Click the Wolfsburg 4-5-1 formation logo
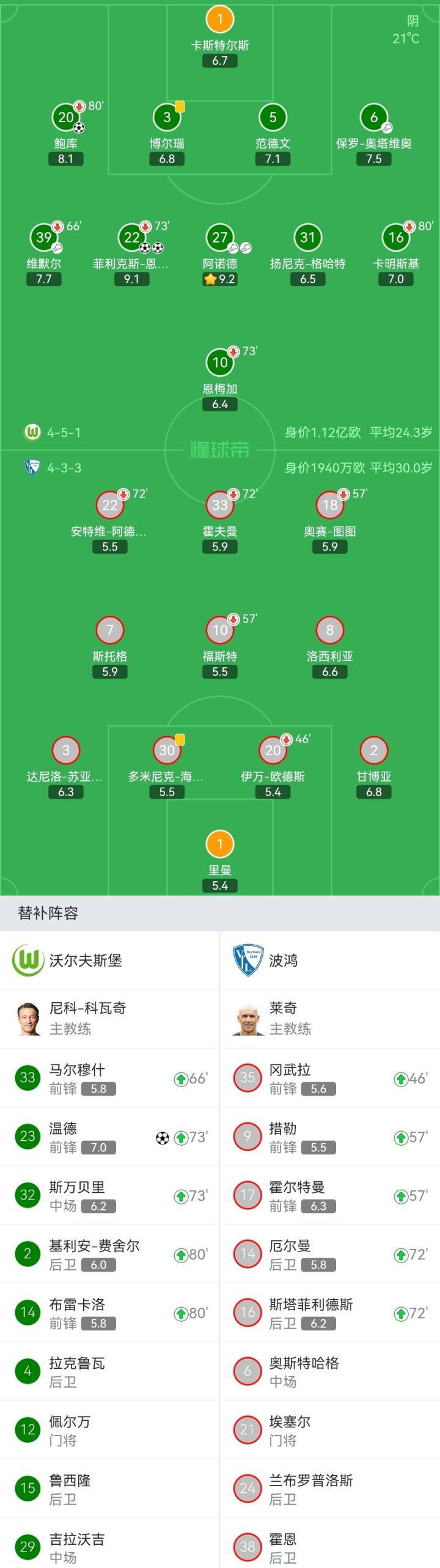 32,432
